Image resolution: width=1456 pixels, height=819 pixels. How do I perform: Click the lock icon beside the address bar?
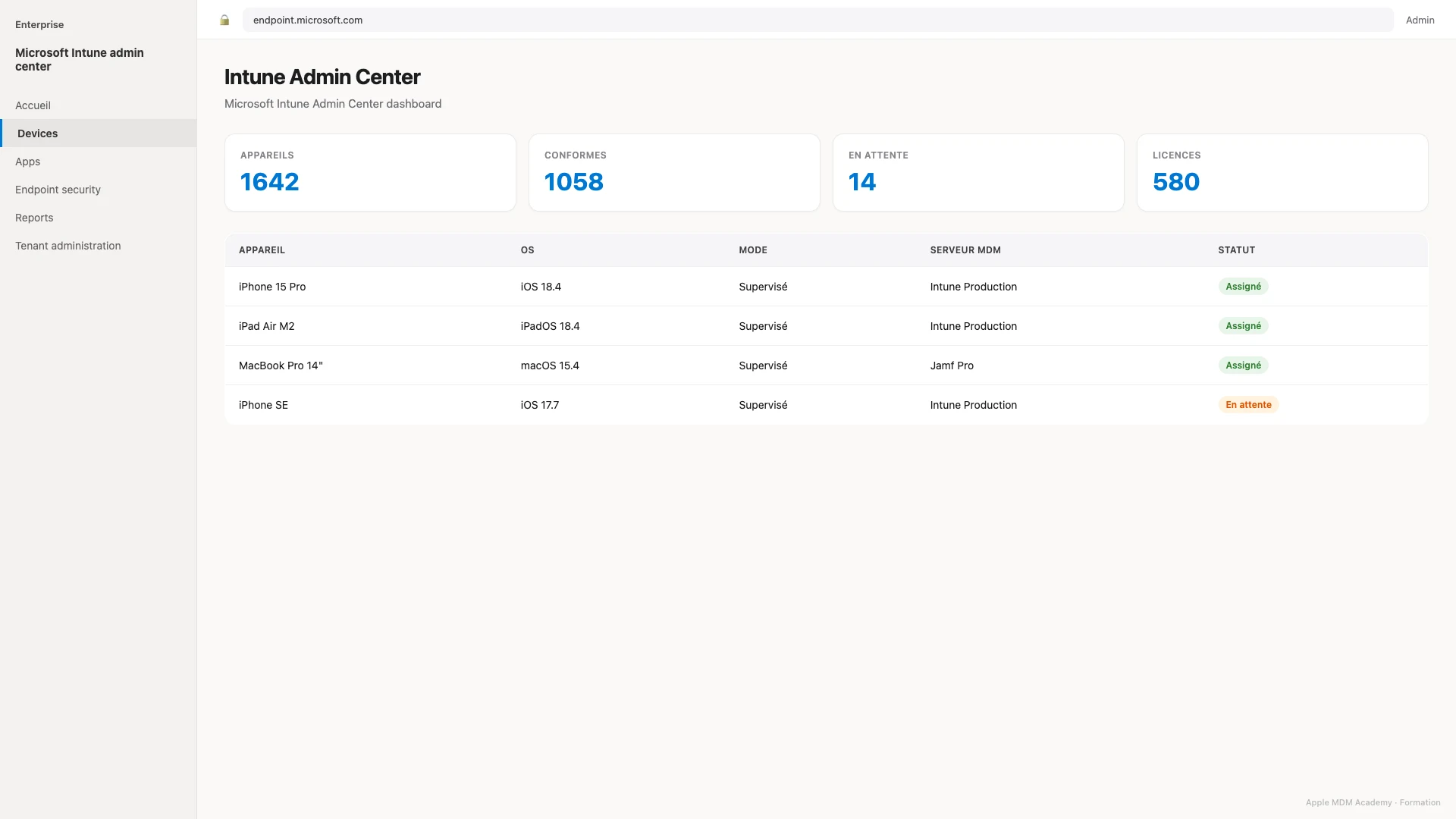pyautogui.click(x=224, y=20)
